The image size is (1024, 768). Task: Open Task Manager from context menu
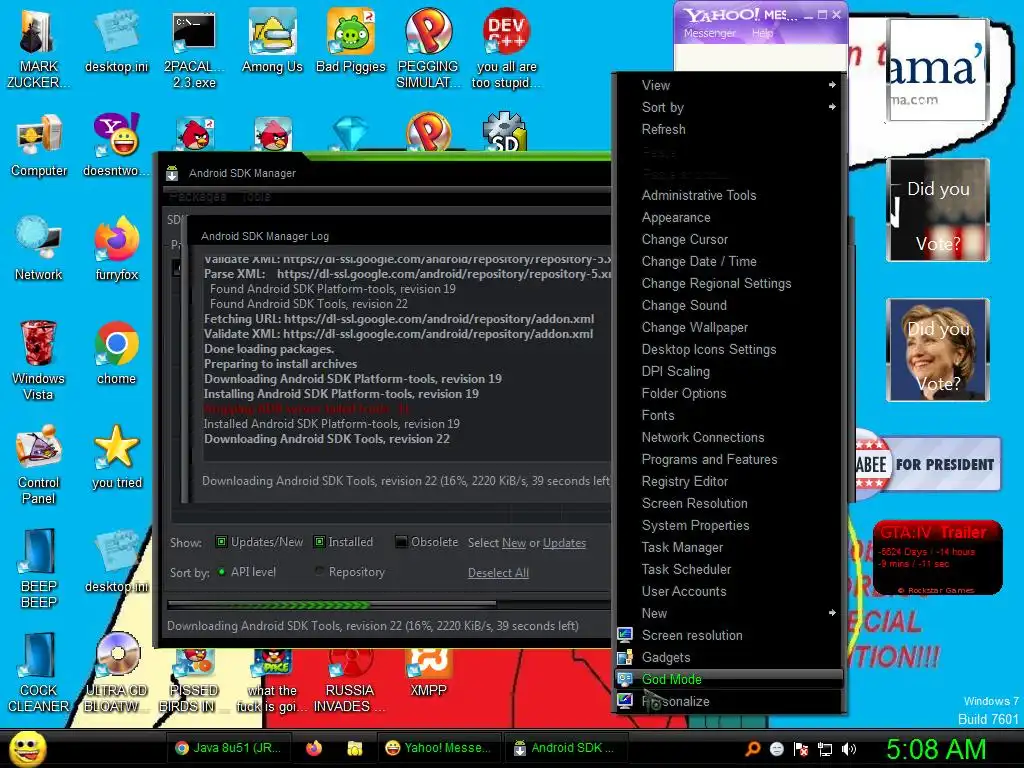(729, 547)
